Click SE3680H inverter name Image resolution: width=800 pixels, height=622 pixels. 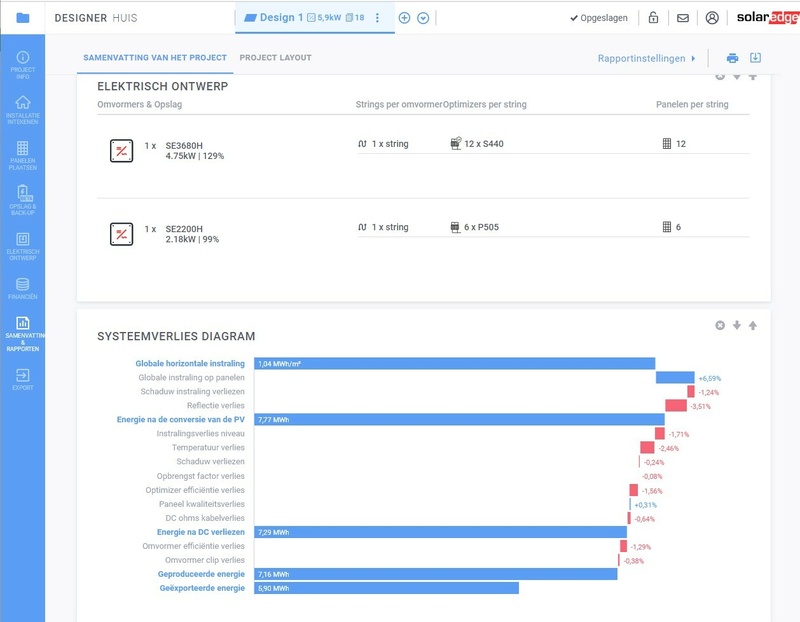click(x=184, y=145)
